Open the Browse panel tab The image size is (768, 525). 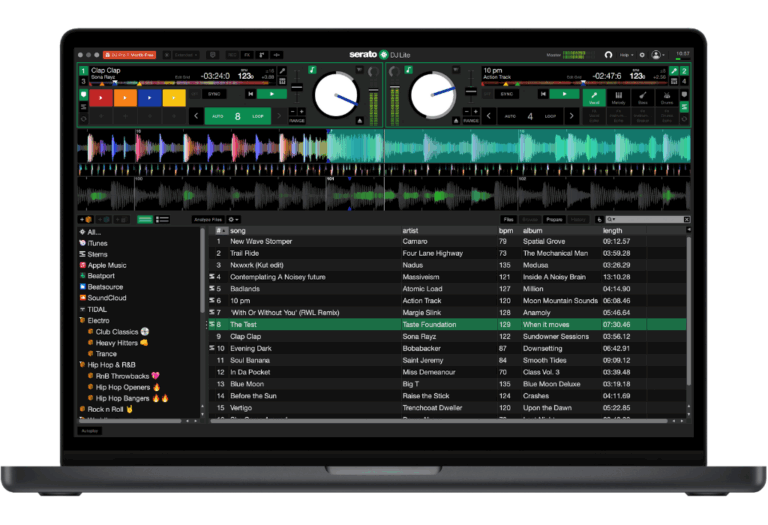[530, 219]
